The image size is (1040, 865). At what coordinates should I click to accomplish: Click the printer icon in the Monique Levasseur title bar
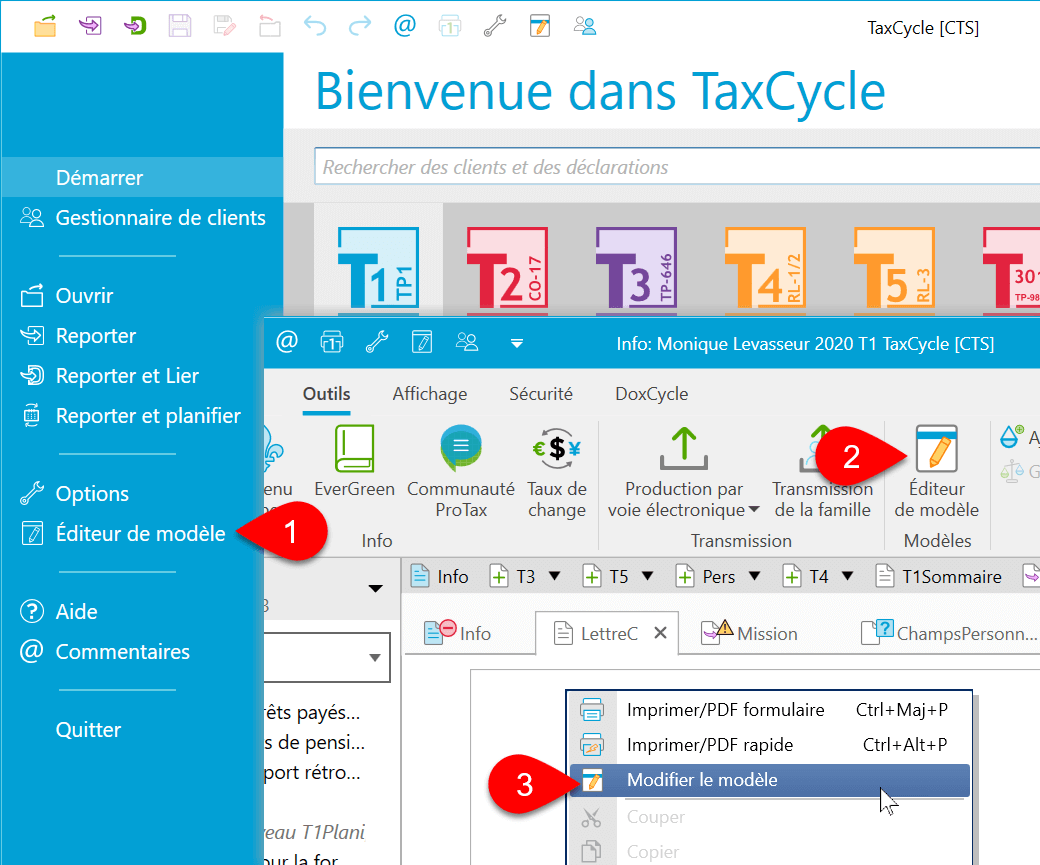pos(332,342)
